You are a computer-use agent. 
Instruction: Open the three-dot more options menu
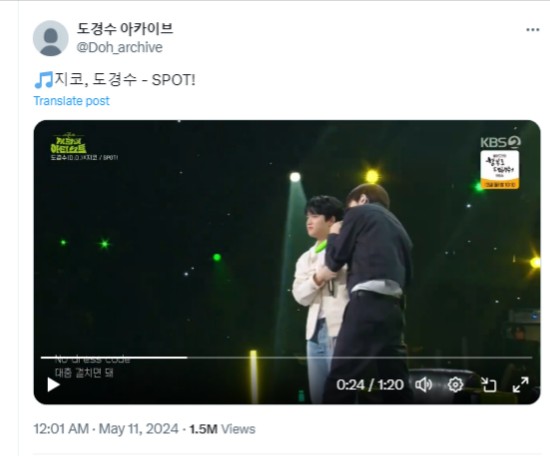click(x=532, y=30)
